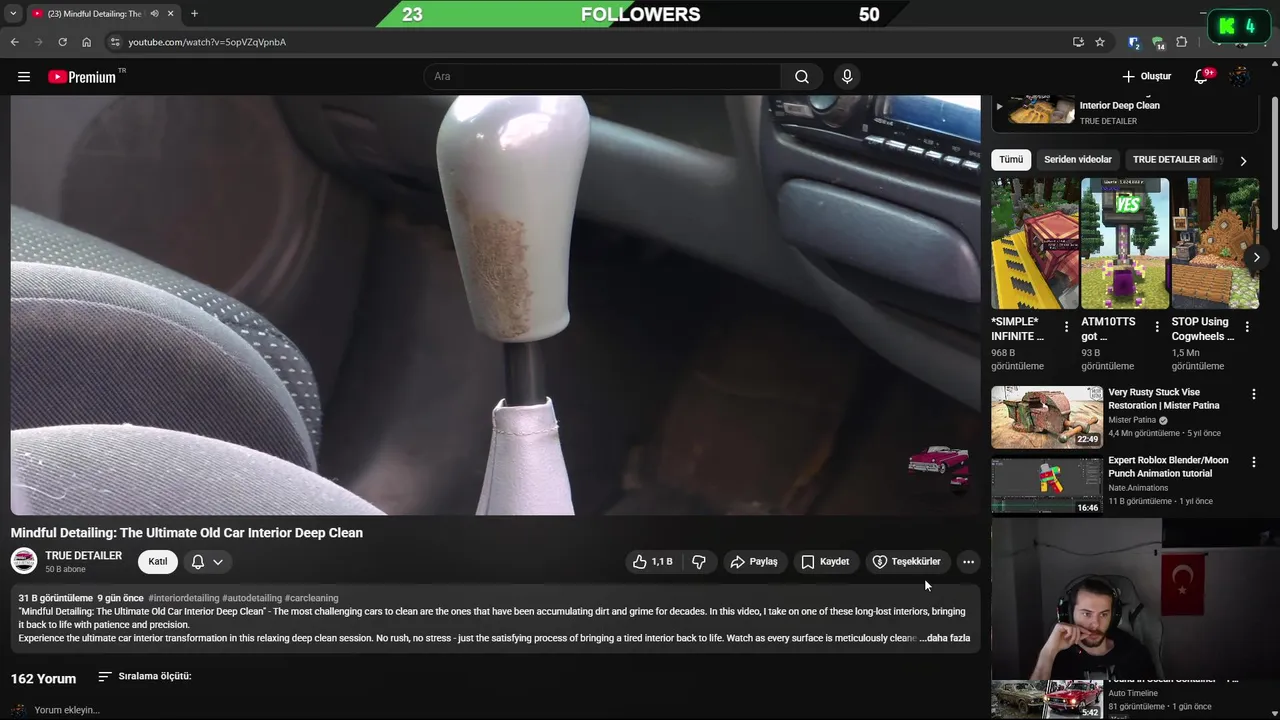1280x720 pixels.
Task: Click the Ara search input field
Action: [603, 77]
